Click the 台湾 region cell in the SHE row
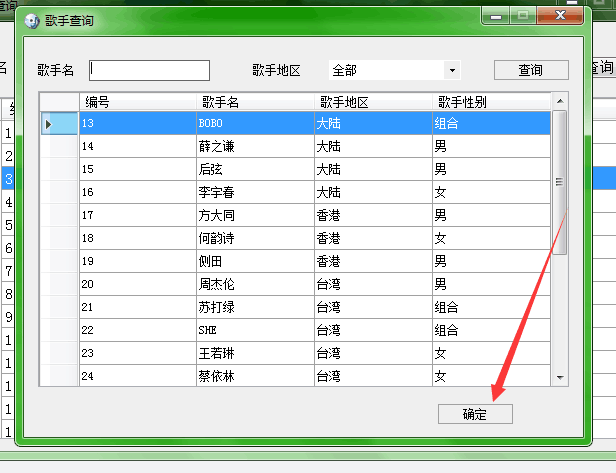Screen dimensions: 616x473 point(373,330)
